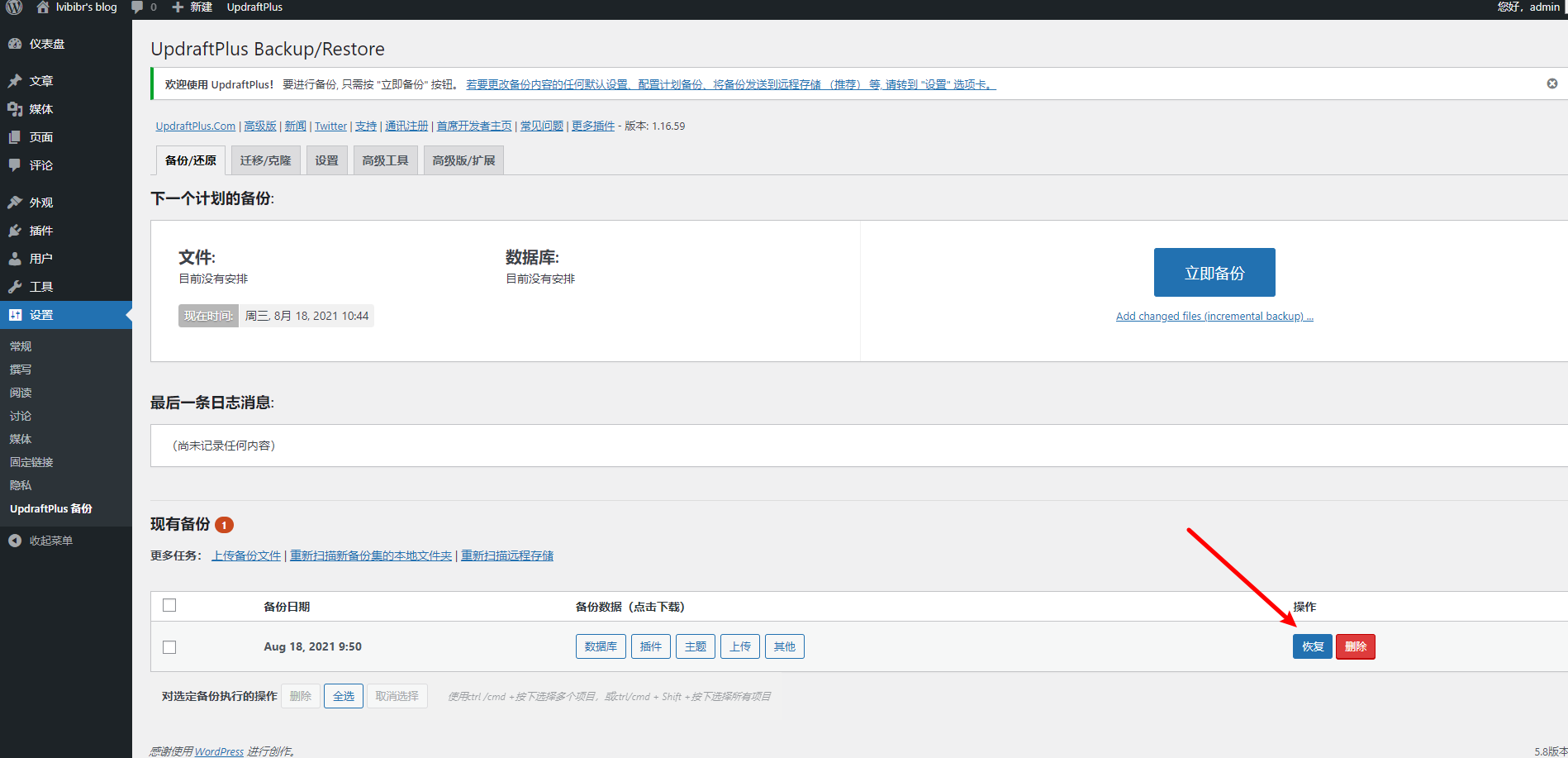1568x758 pixels.
Task: Open 外观 appearance brush icon
Action: pyautogui.click(x=15, y=203)
